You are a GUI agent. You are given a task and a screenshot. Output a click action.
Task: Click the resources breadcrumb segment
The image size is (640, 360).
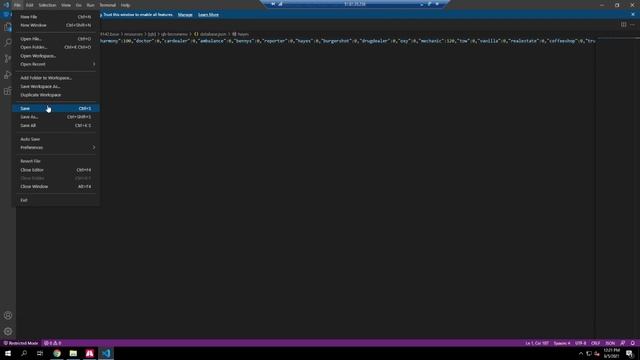pos(133,34)
